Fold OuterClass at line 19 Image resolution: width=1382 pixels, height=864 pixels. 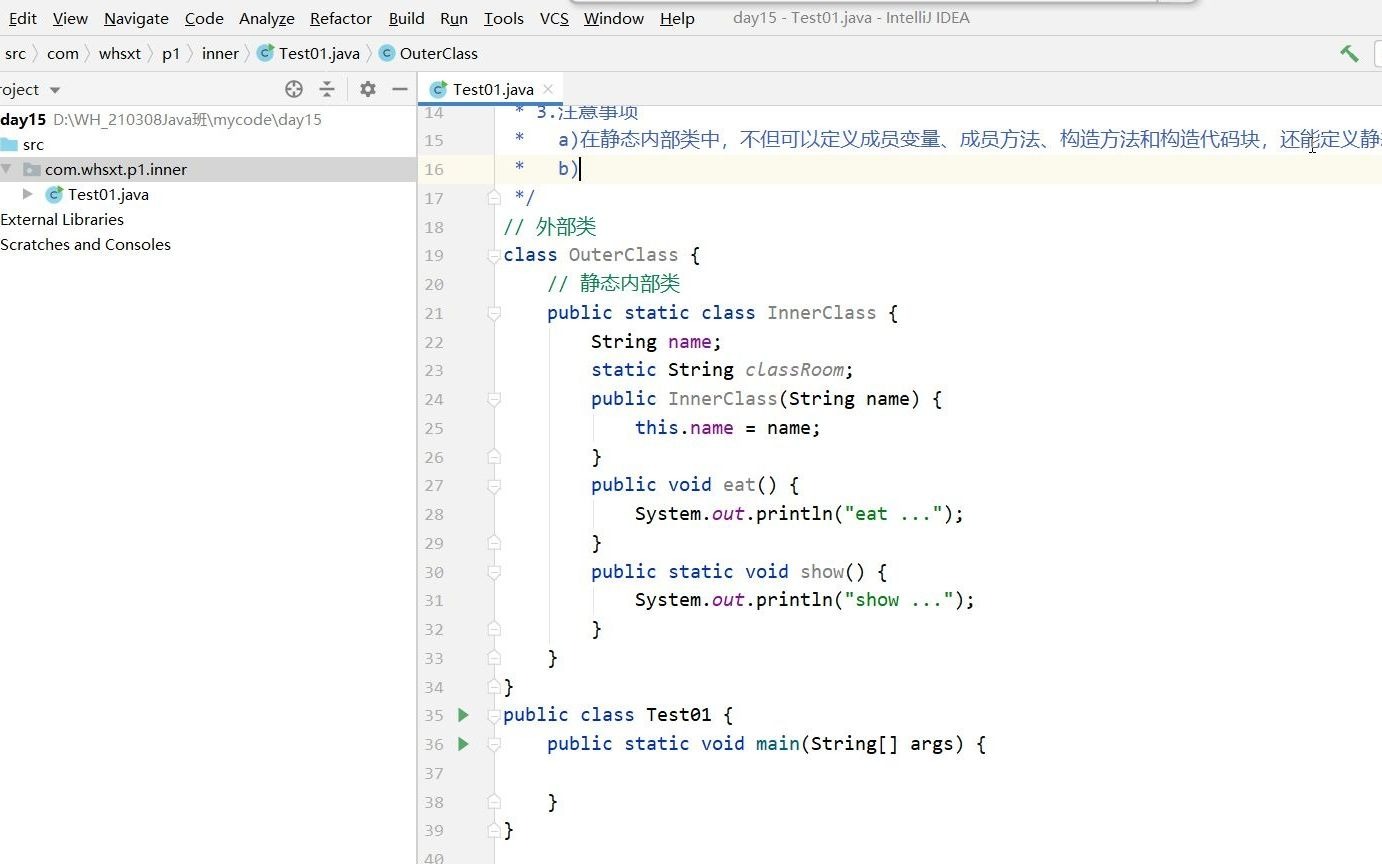pyautogui.click(x=493, y=256)
